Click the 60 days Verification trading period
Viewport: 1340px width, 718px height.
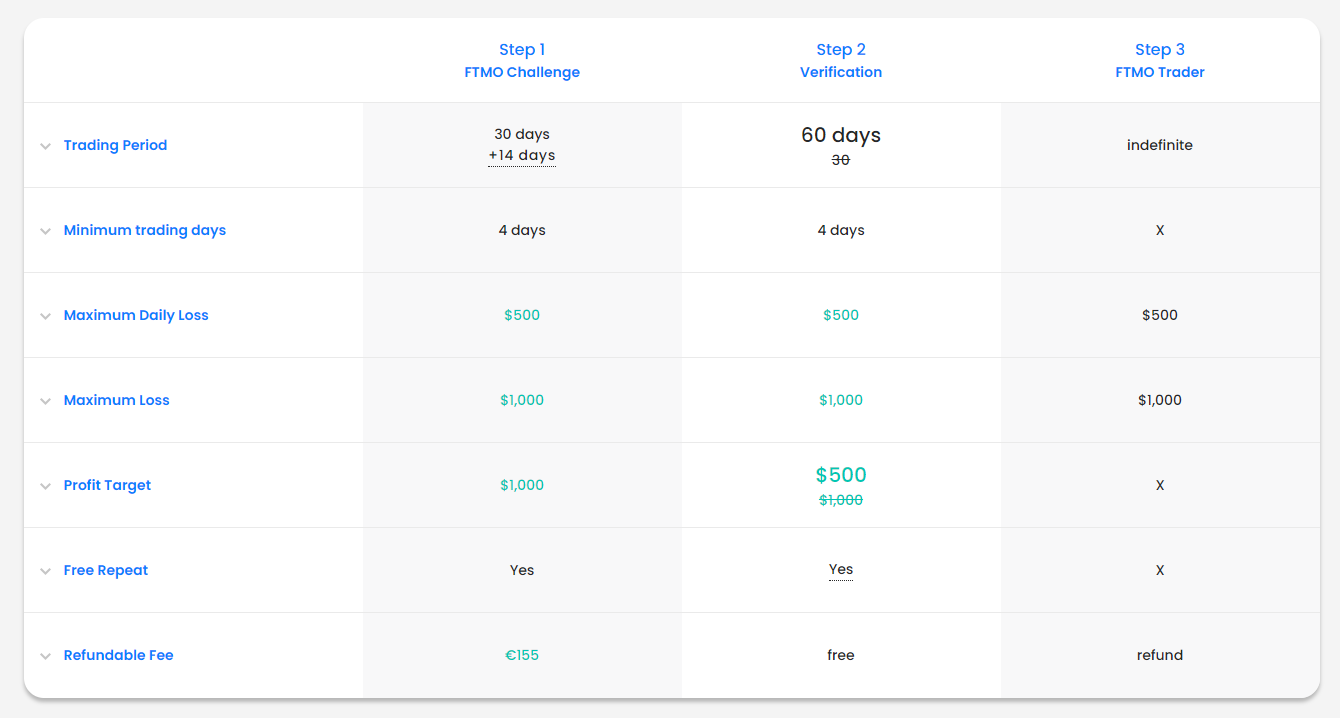(841, 135)
